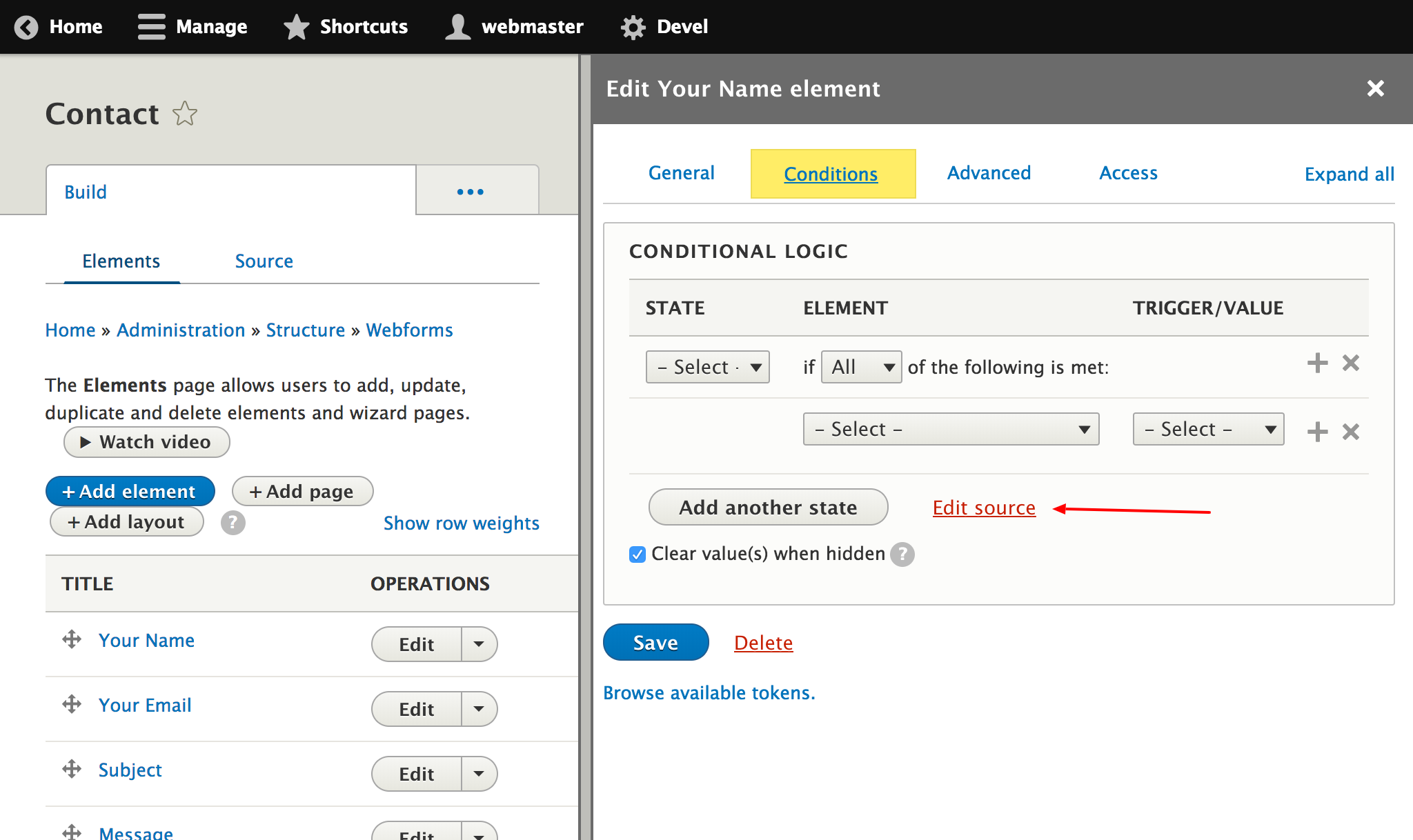Expand the Edit dropdown arrow for Your Email

(479, 709)
